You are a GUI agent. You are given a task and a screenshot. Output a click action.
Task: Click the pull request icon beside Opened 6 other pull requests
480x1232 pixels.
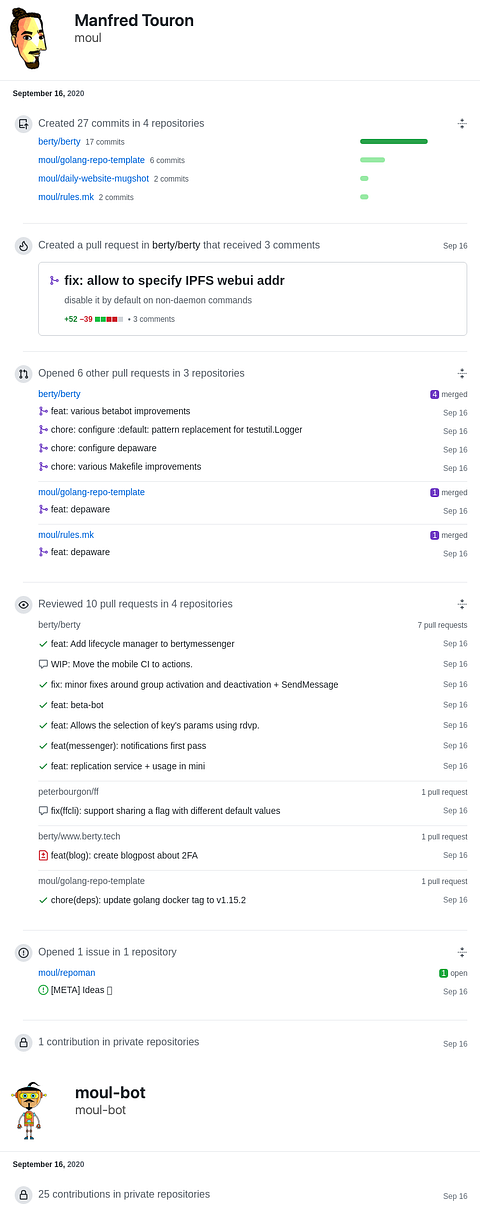[23, 373]
